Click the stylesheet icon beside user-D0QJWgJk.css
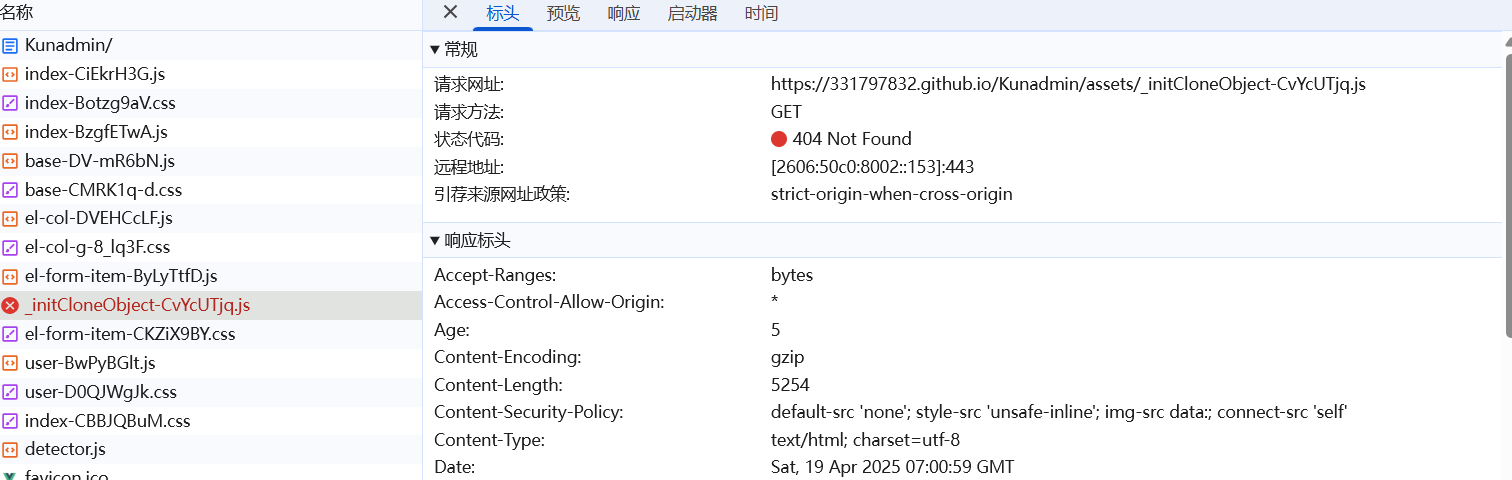This screenshot has height=480, width=1512. click(x=10, y=392)
